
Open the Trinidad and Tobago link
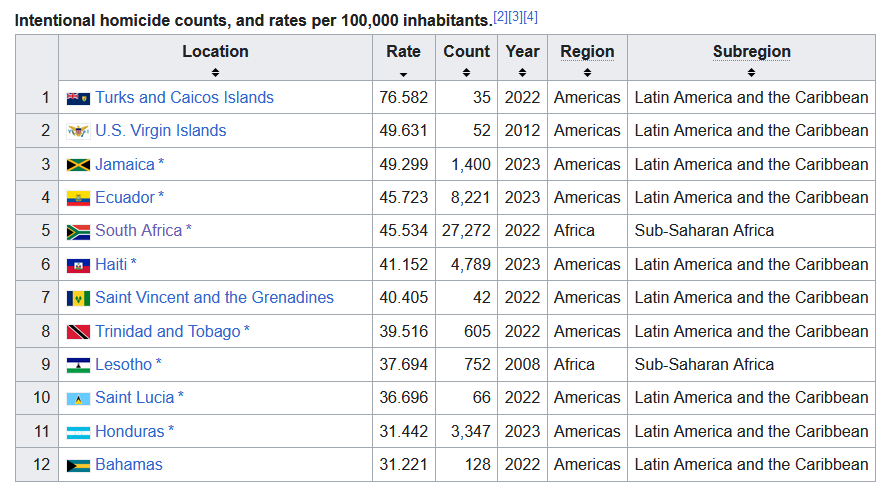(x=168, y=331)
